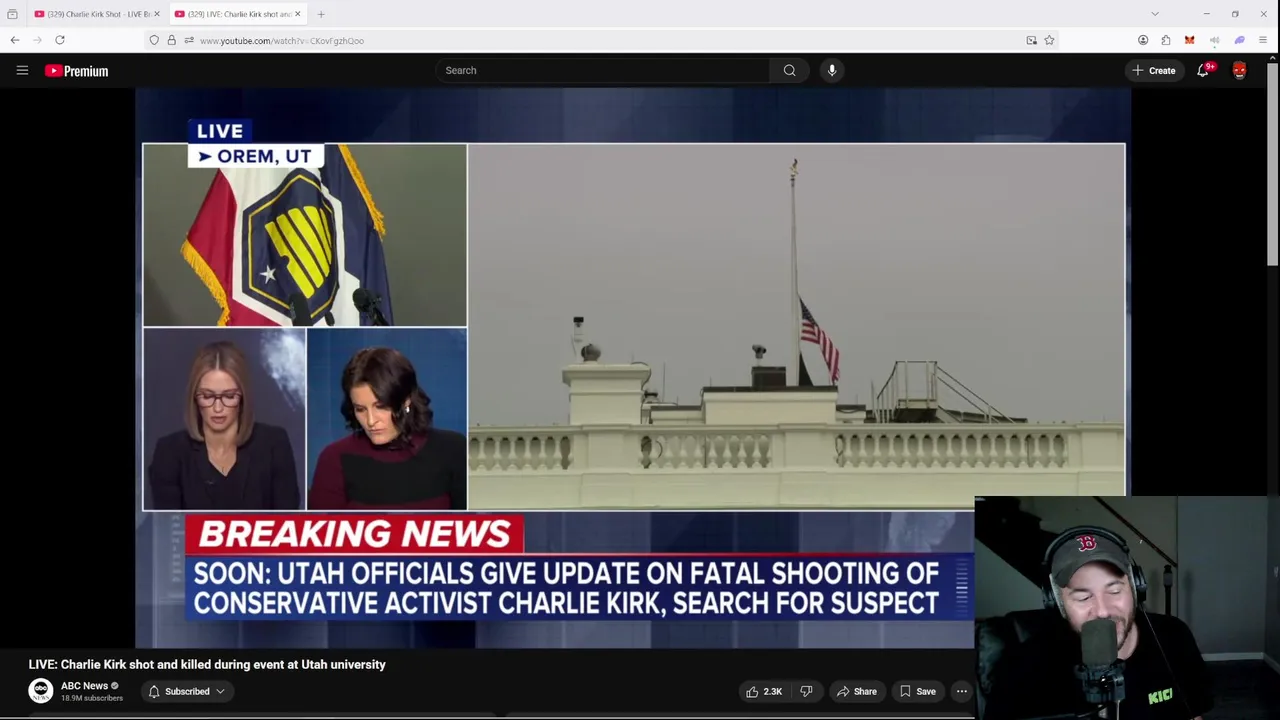1280x720 pixels.
Task: Close the 'Charlie Kirk Shot - LIVE' tab
Action: coord(157,14)
